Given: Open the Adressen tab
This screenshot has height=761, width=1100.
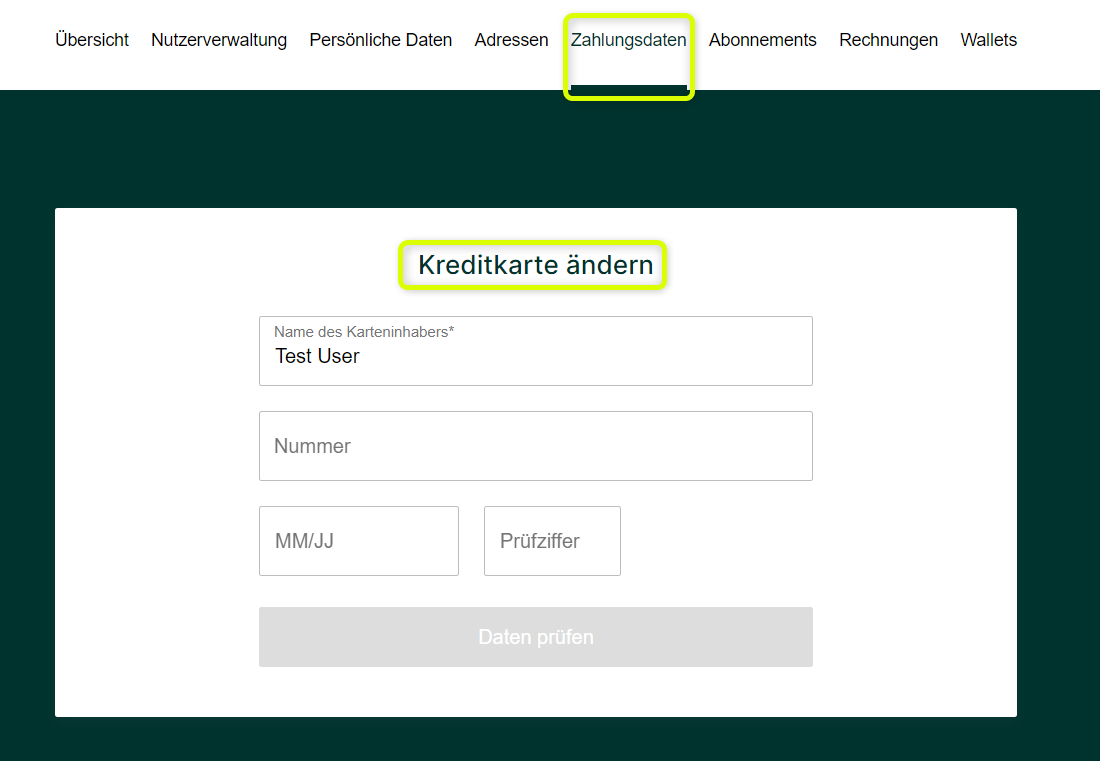Looking at the screenshot, I should [x=511, y=40].
